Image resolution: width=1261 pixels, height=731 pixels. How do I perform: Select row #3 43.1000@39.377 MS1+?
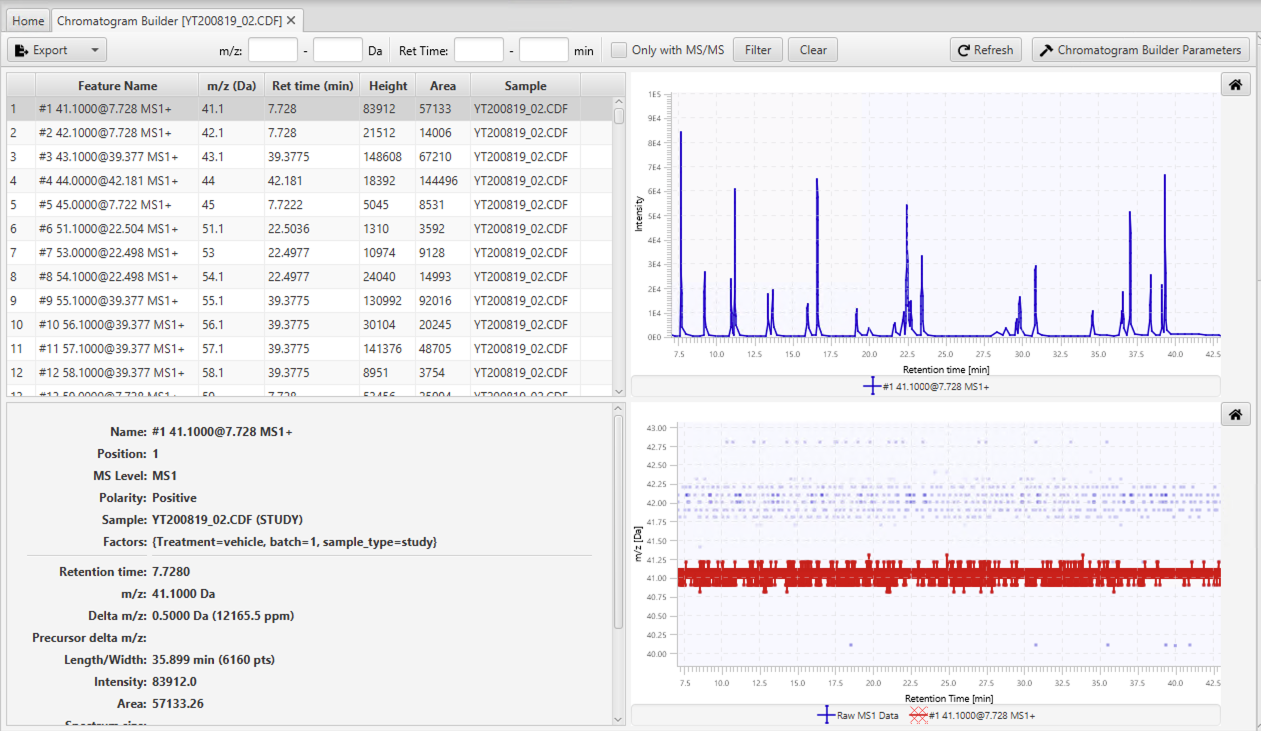coord(309,157)
